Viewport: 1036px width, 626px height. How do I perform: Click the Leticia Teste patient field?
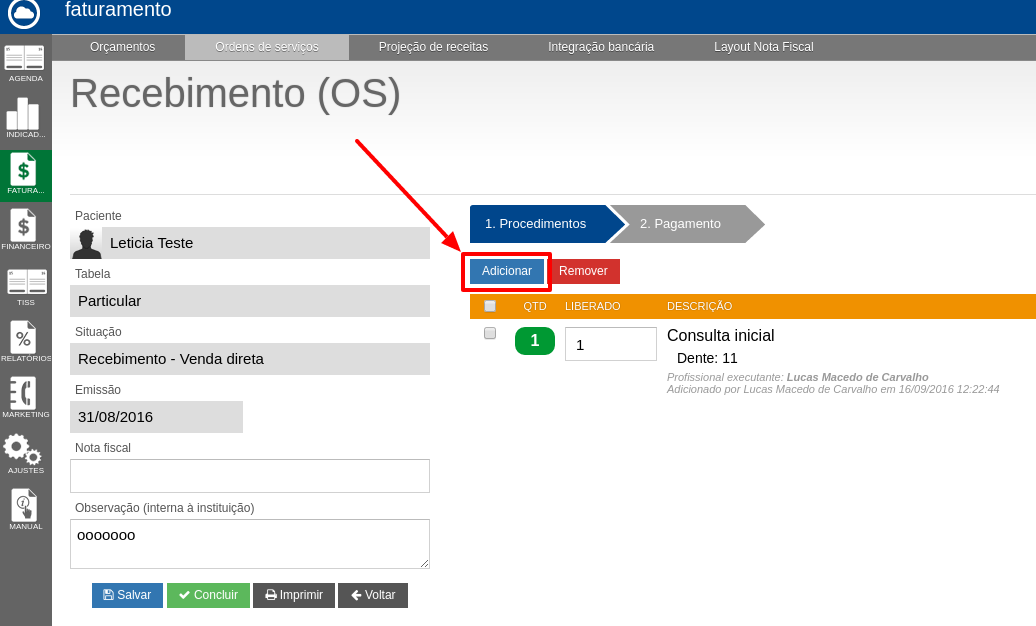250,243
